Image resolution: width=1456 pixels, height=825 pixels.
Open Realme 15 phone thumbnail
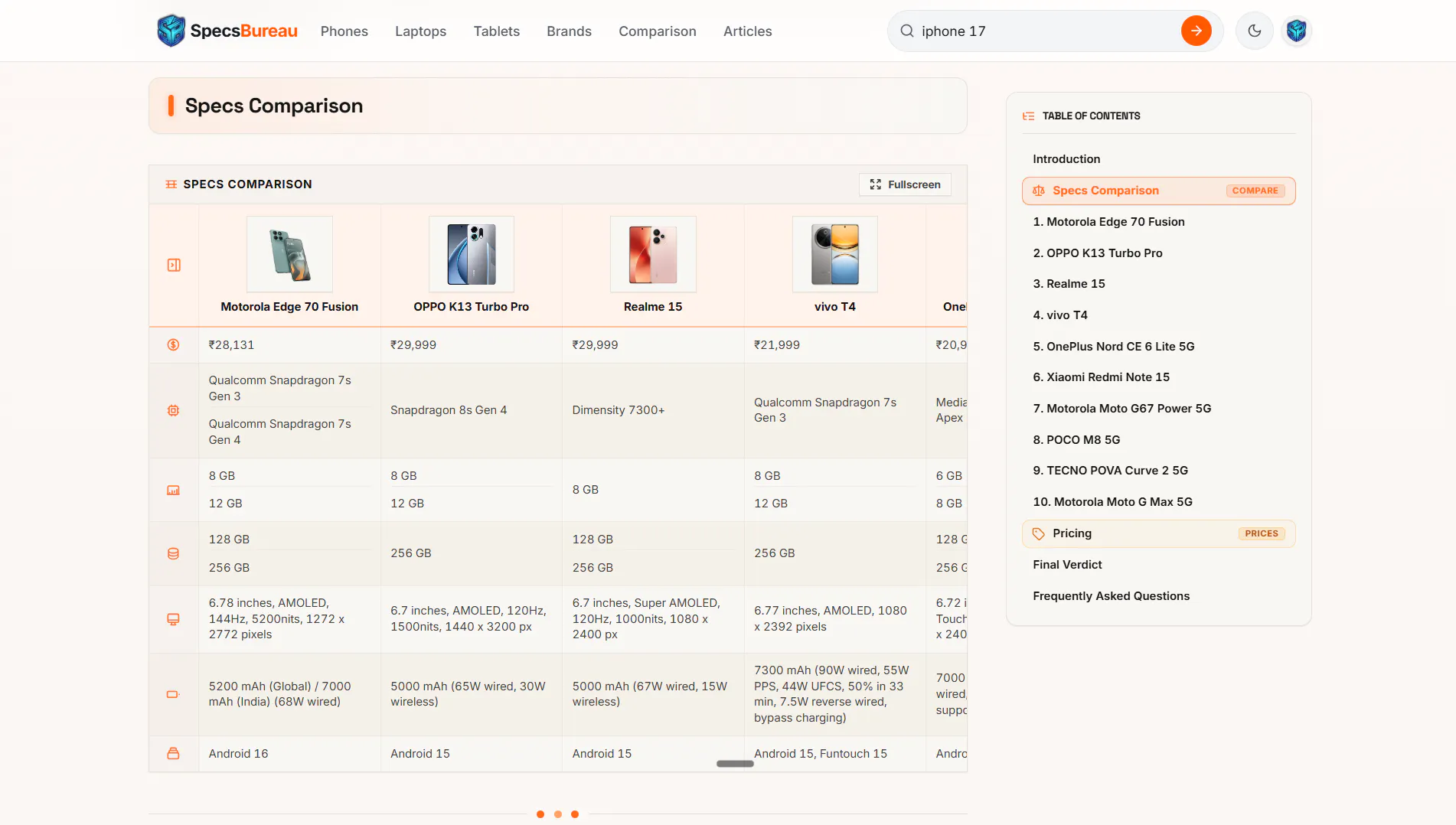click(653, 254)
